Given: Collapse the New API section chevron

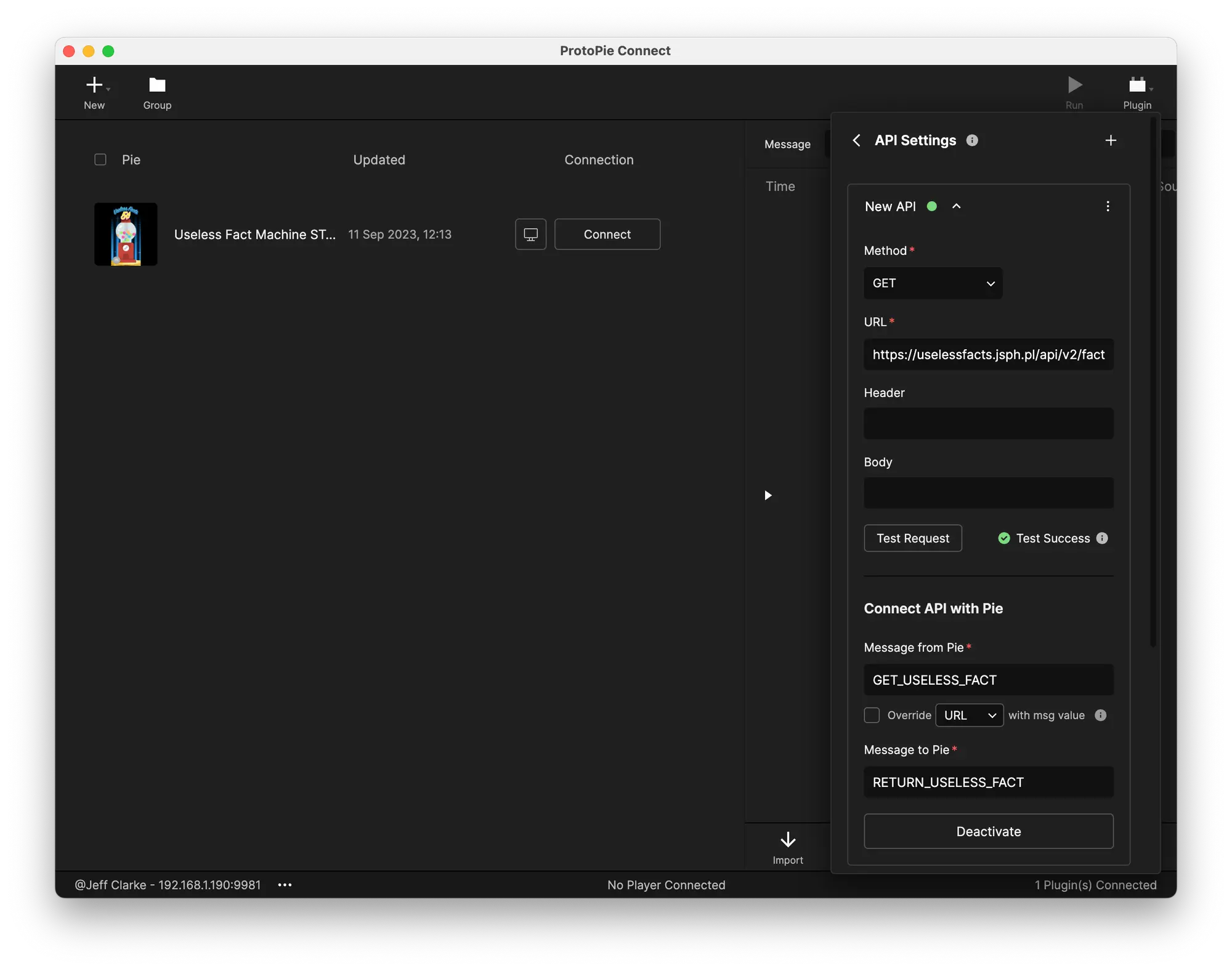Looking at the screenshot, I should pos(956,206).
